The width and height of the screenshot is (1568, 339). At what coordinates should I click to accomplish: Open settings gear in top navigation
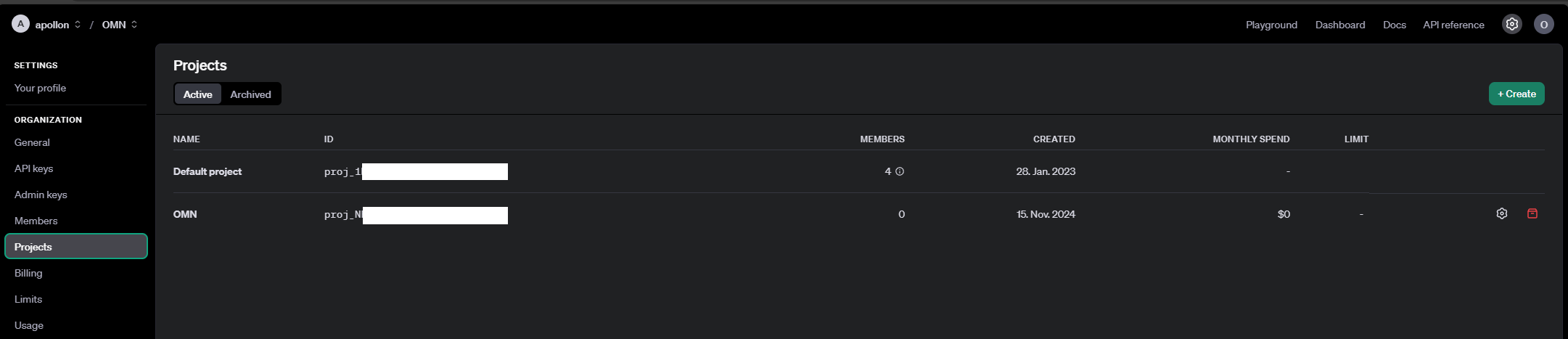pyautogui.click(x=1511, y=24)
